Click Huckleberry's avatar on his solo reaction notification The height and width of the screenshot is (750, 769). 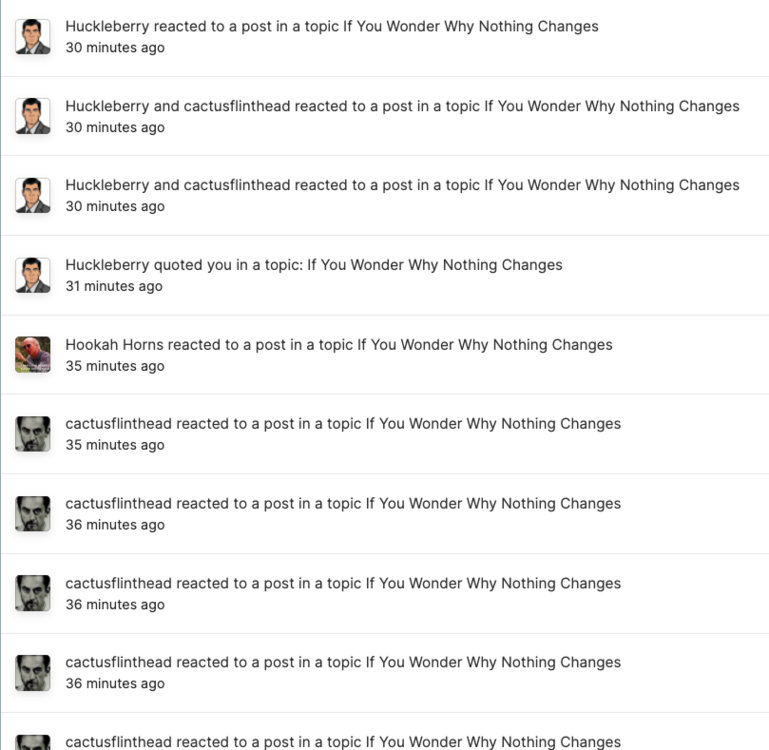(x=33, y=37)
